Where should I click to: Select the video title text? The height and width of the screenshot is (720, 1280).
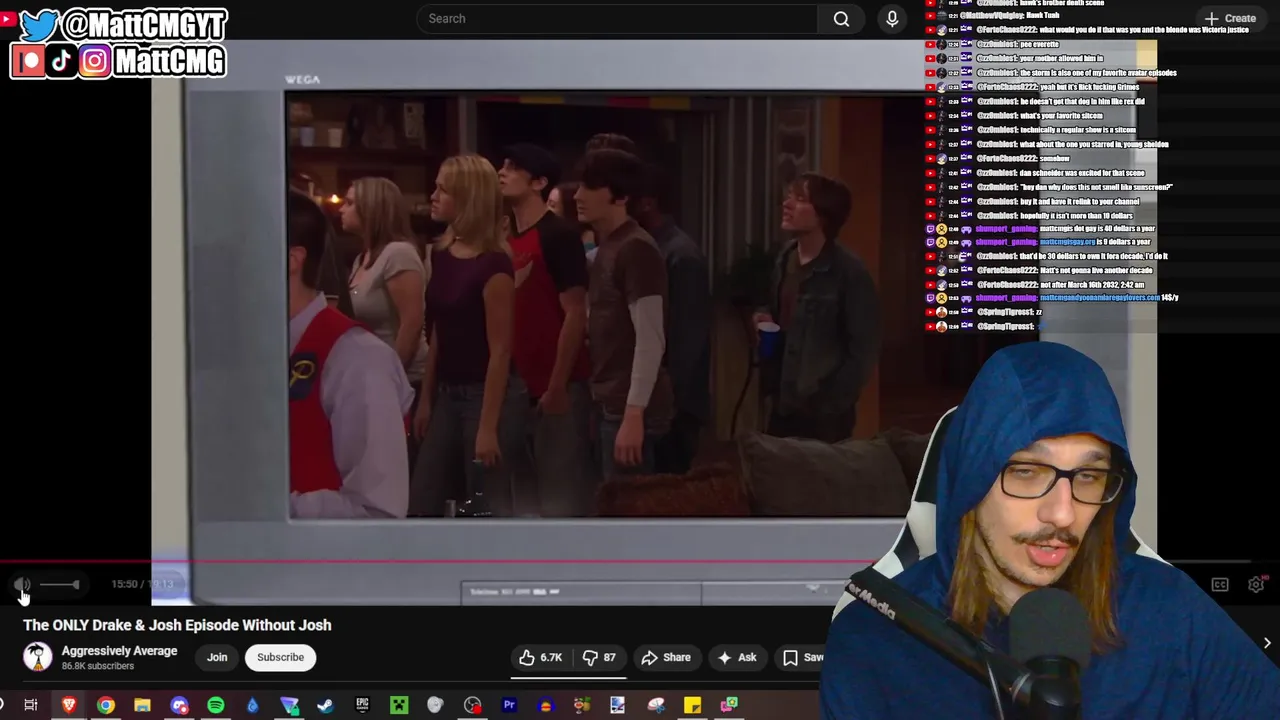(177, 625)
